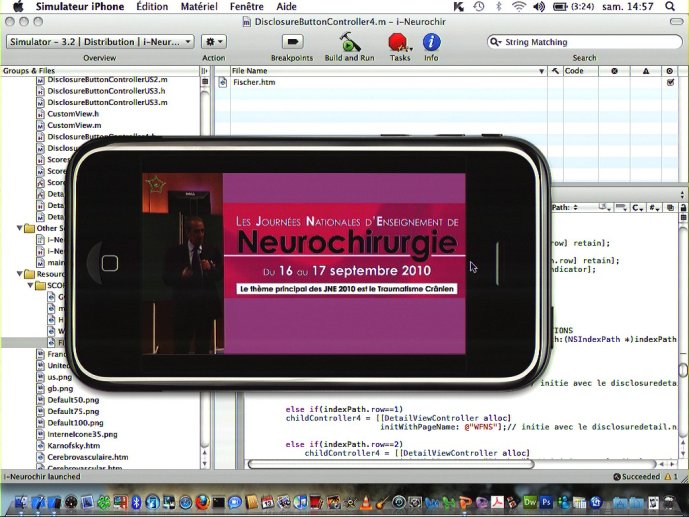Click the Time Machine clock icon
Viewport: 689px width, 517px height.
[x=479, y=7]
